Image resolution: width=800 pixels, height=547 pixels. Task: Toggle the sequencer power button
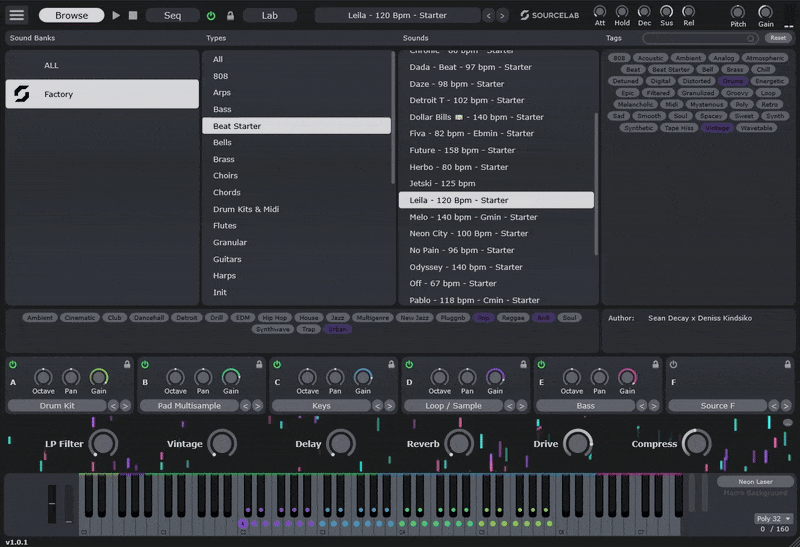(211, 16)
